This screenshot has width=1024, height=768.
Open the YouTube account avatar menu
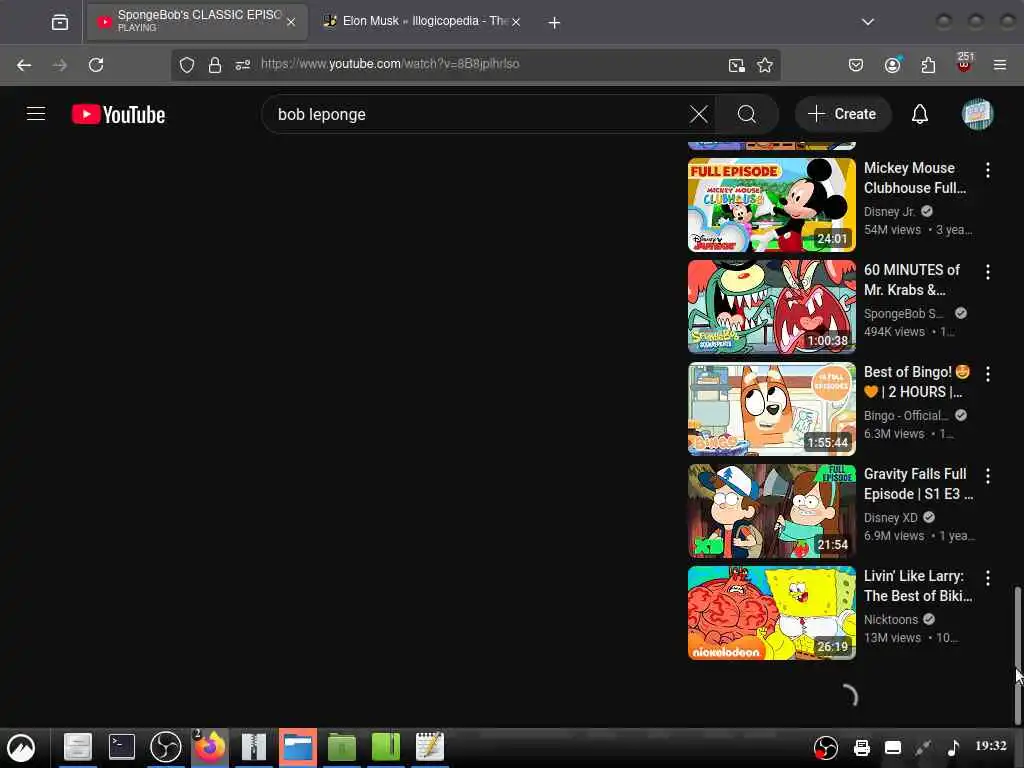977,114
